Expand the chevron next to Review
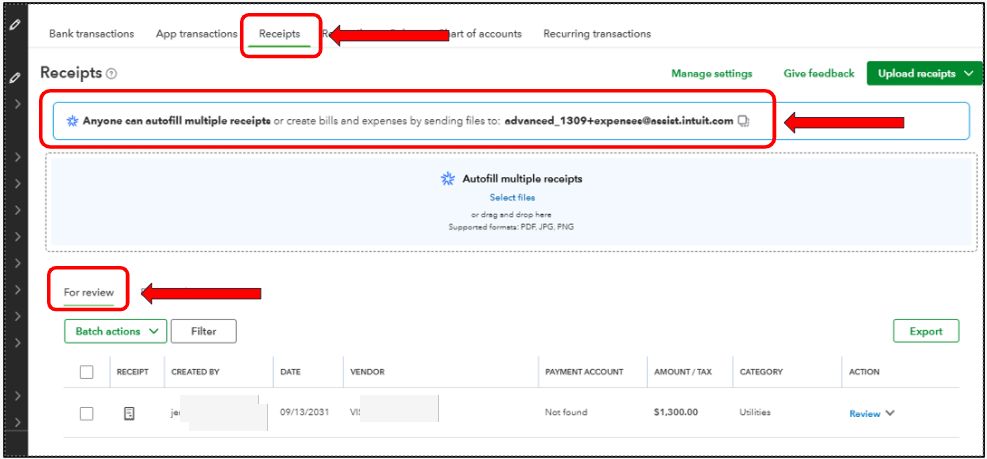The height and width of the screenshot is (459, 987). coord(889,414)
